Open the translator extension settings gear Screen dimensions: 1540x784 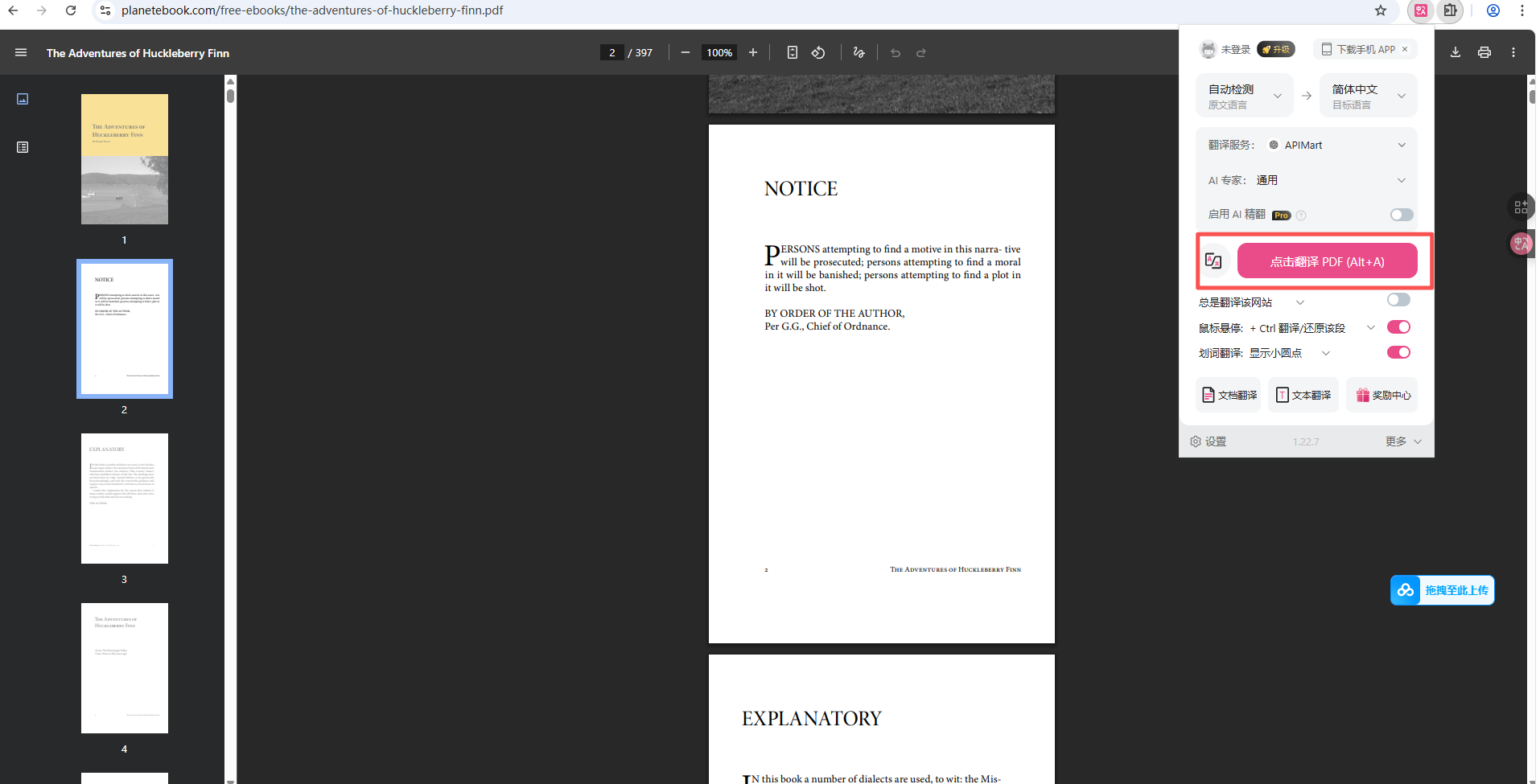(x=1196, y=441)
